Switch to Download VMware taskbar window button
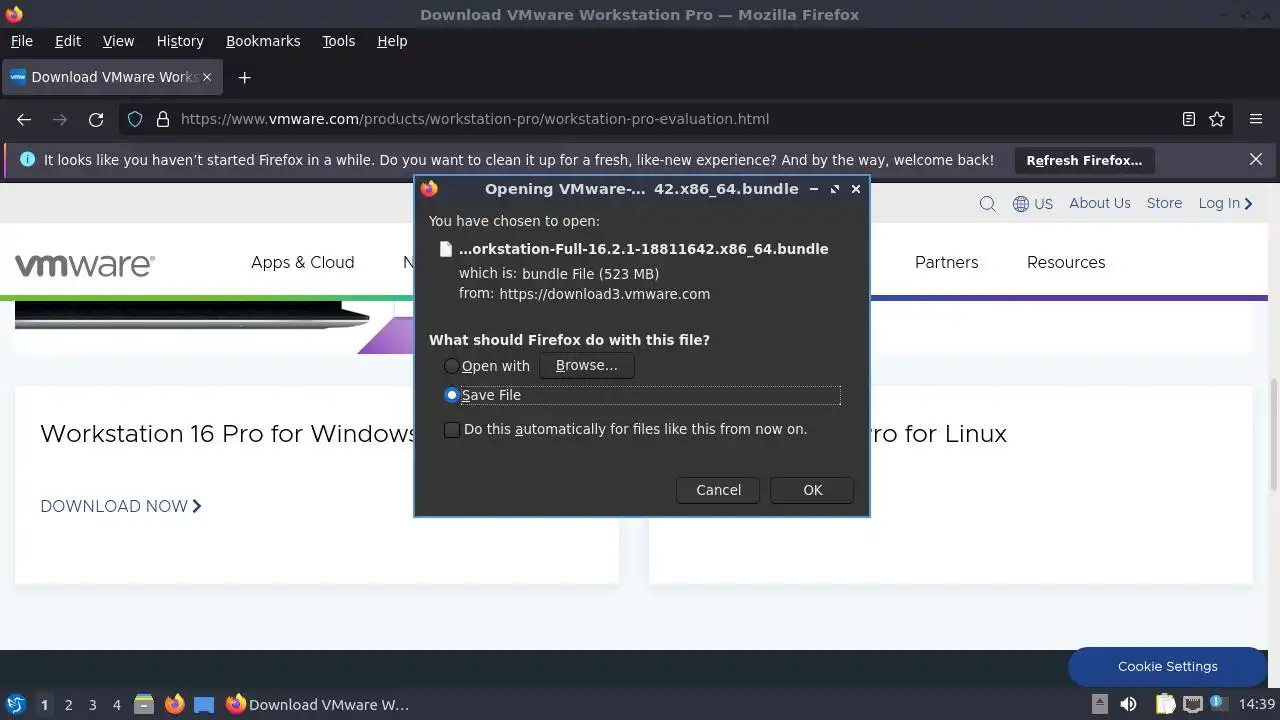This screenshot has height=720, width=1280. (318, 705)
